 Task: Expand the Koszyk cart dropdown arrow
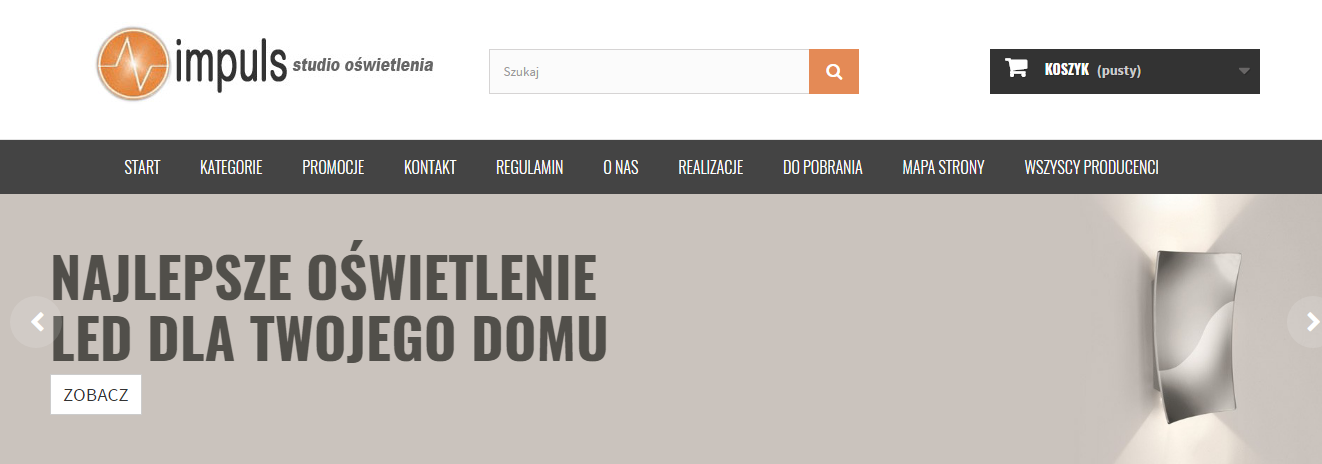tap(1243, 71)
